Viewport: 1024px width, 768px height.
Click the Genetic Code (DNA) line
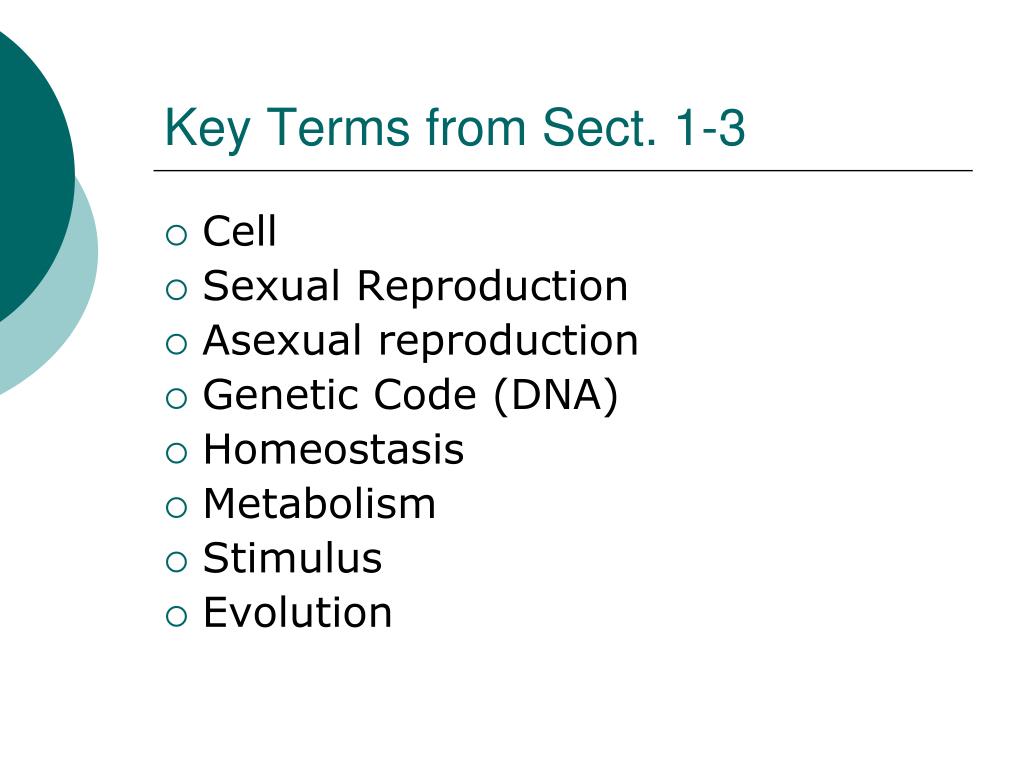pos(411,395)
